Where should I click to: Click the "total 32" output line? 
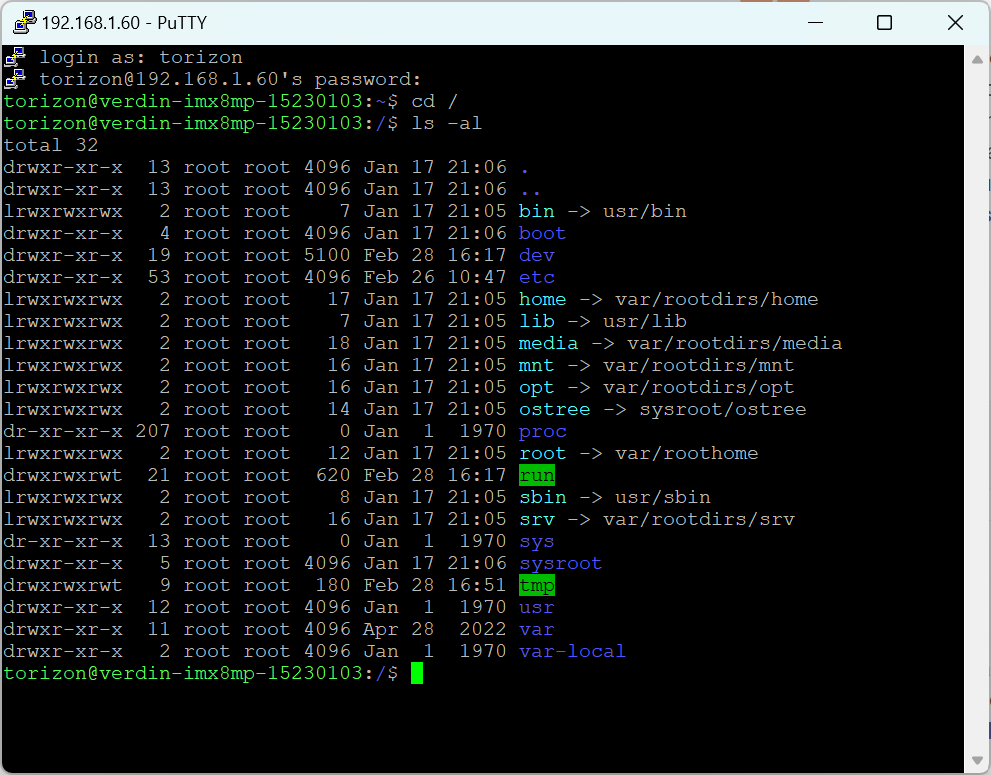pyautogui.click(x=51, y=145)
